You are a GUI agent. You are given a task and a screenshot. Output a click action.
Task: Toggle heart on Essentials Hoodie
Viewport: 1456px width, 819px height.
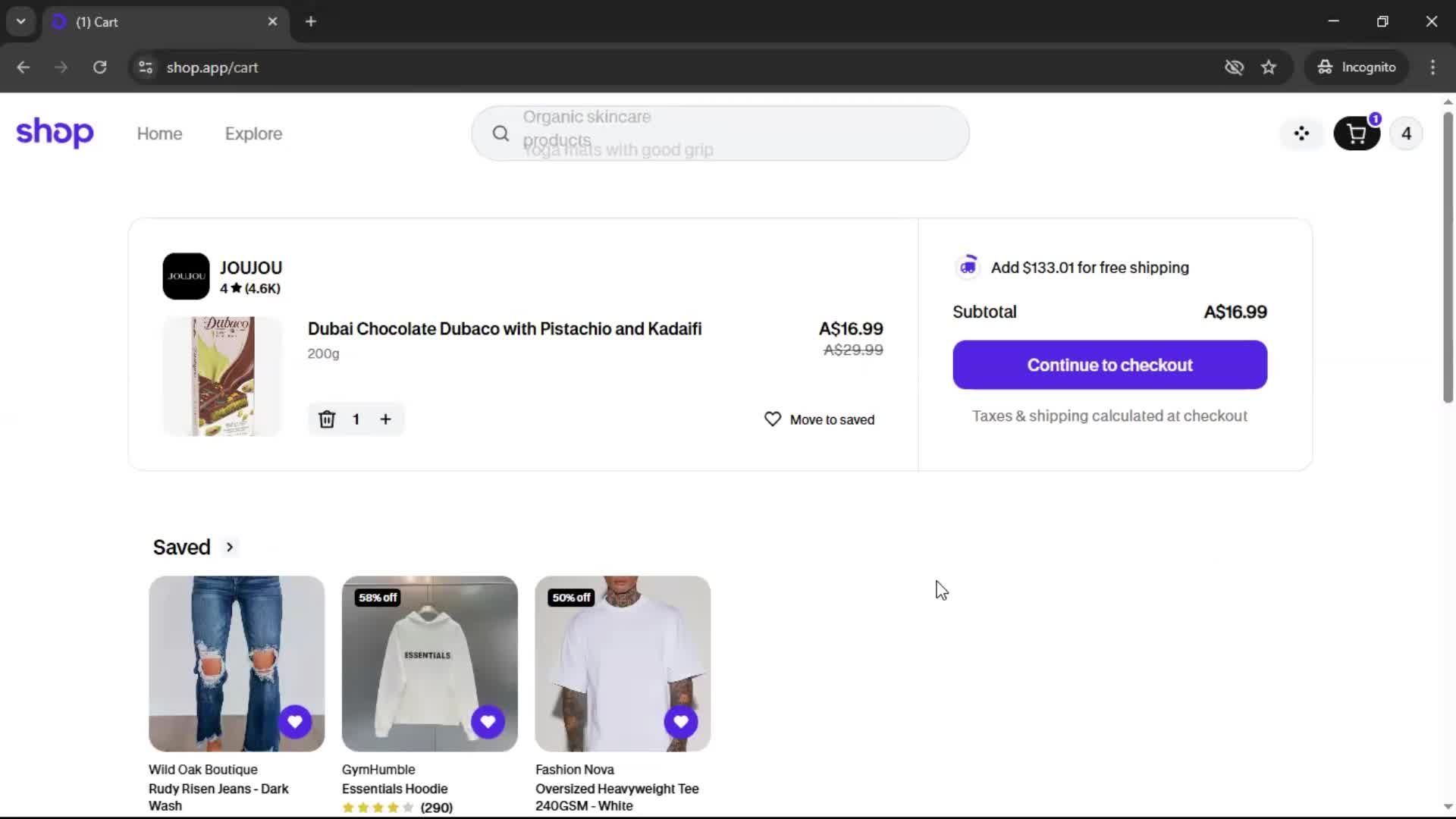coord(488,721)
